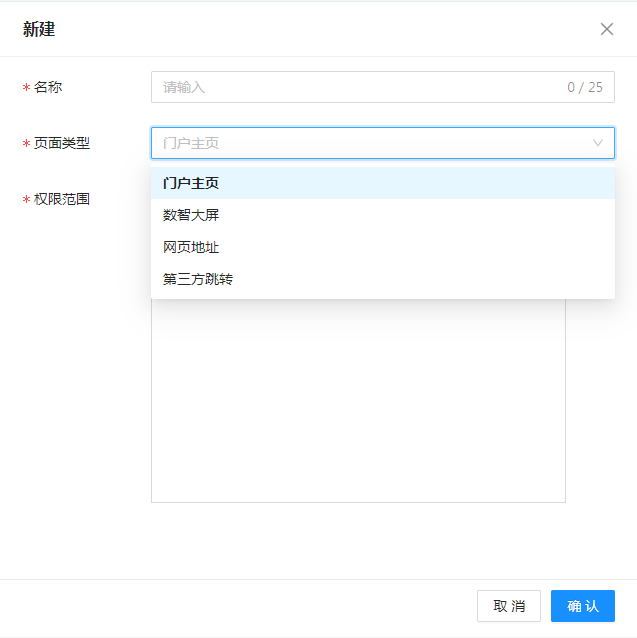The image size is (637, 638).
Task: Click the required asterisk next to 页面类型
Action: [26, 144]
